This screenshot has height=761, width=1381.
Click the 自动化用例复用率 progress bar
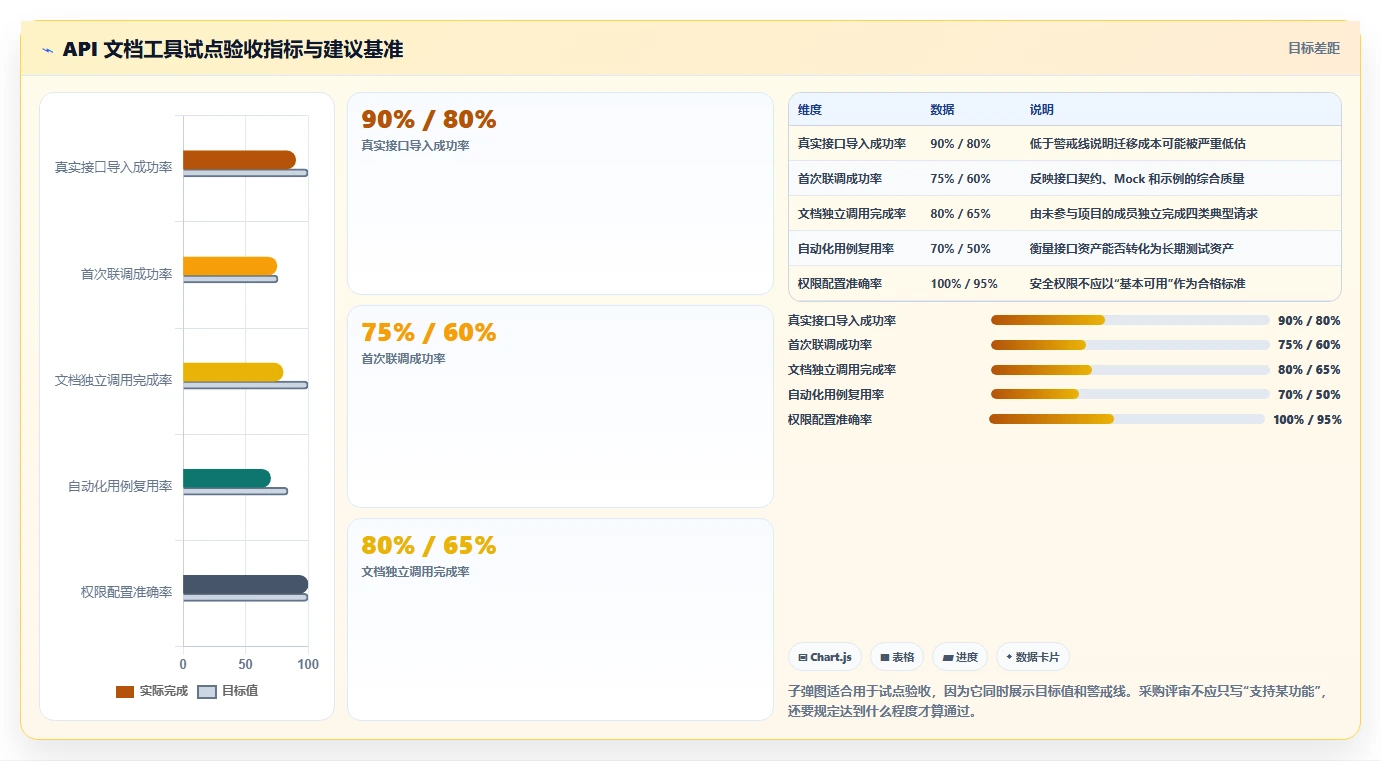(1130, 394)
